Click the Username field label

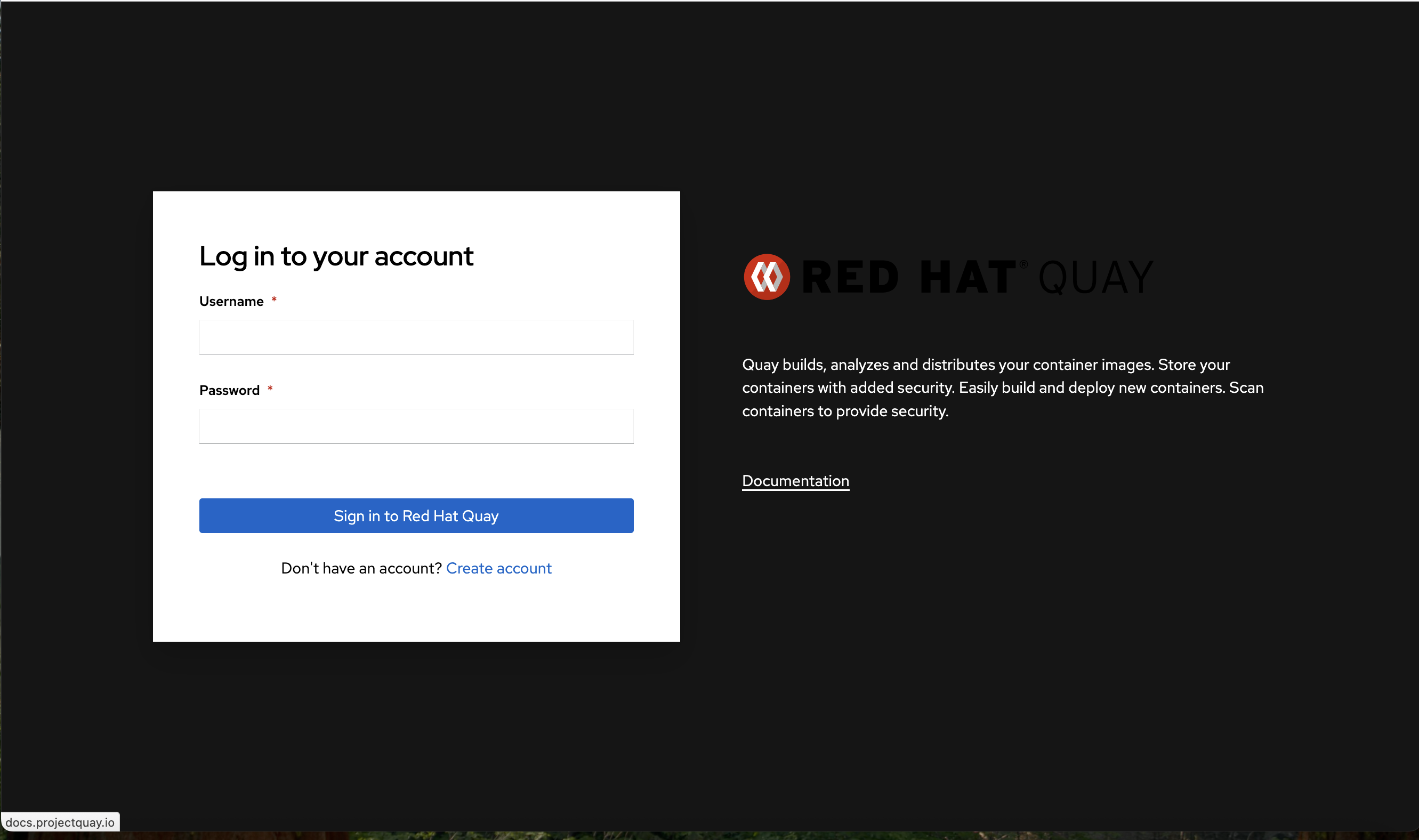tap(231, 301)
